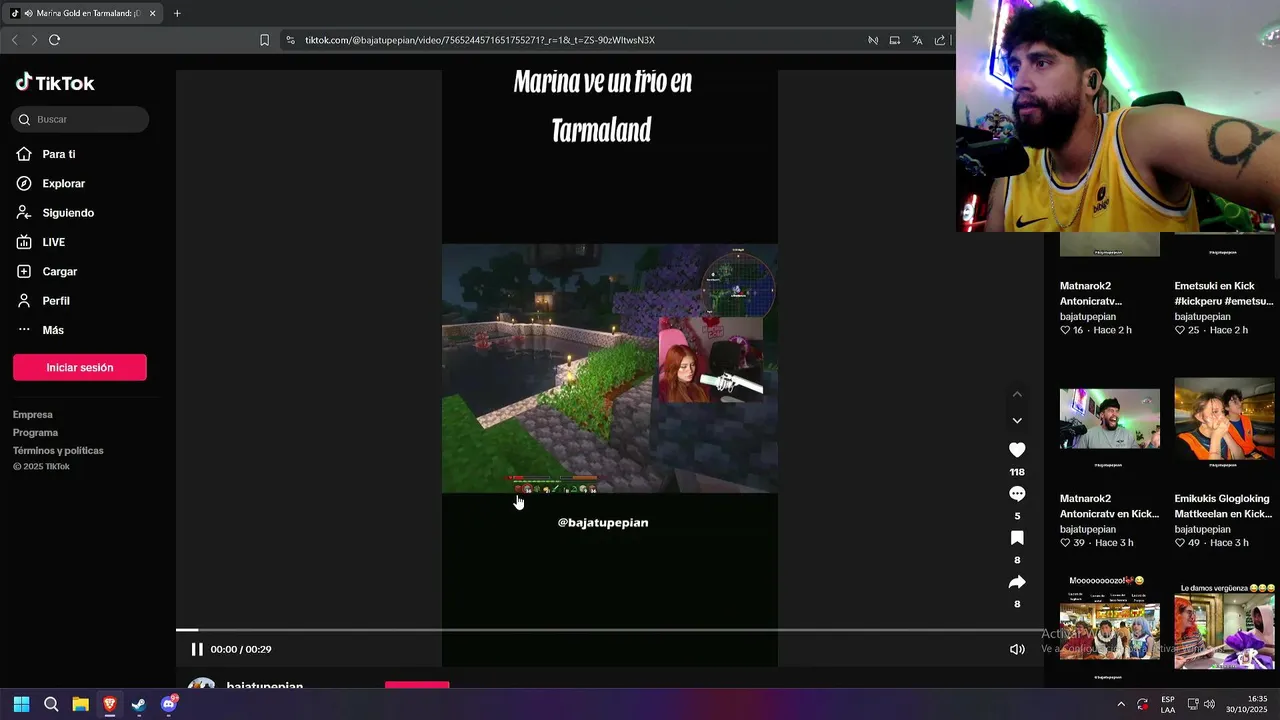Open Emetsuki en Kick video title
The width and height of the screenshot is (1280, 720).
1224,293
